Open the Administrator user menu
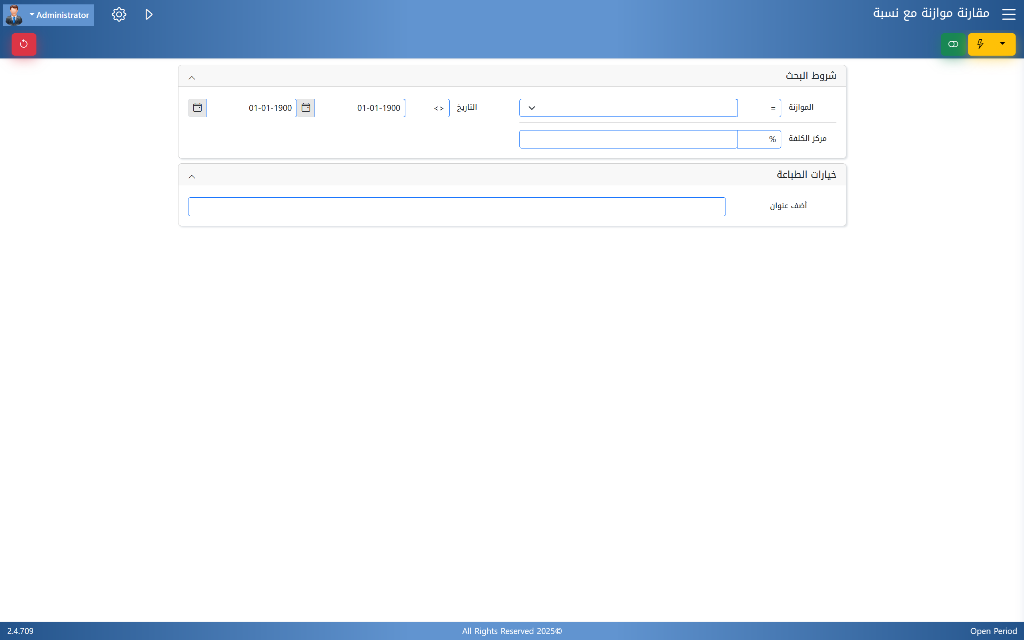 [x=60, y=15]
